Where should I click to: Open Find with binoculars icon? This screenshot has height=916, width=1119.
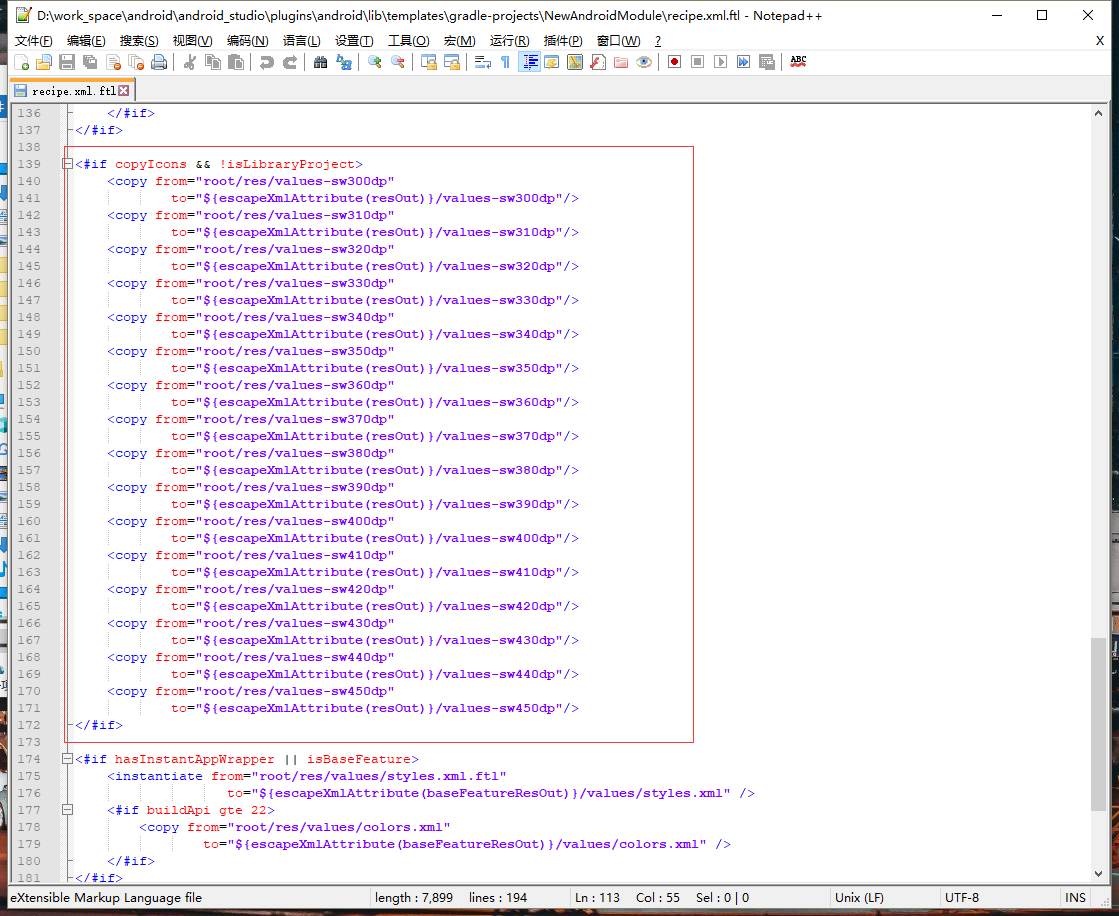320,63
